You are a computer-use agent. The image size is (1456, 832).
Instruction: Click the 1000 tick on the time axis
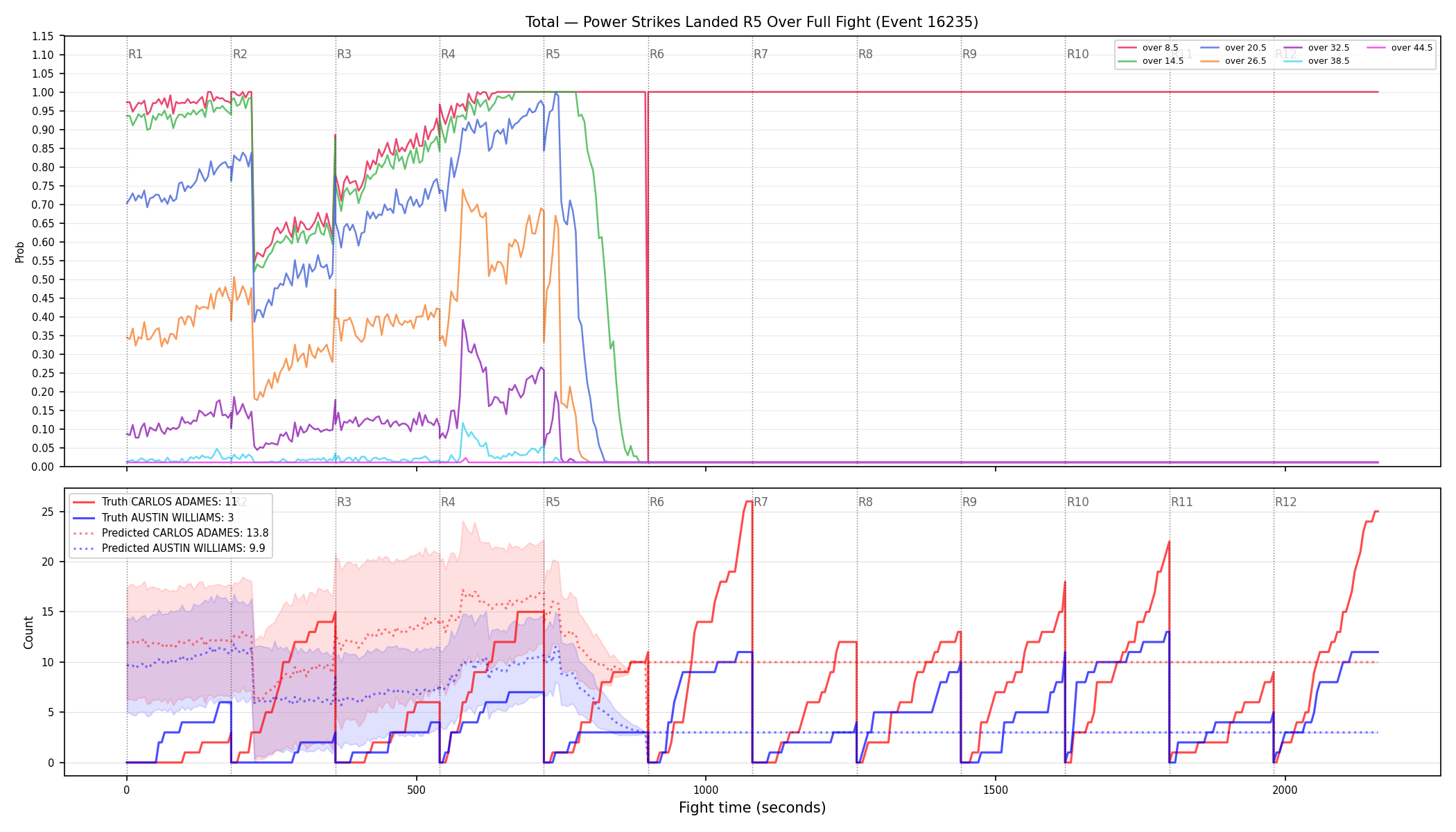[706, 790]
